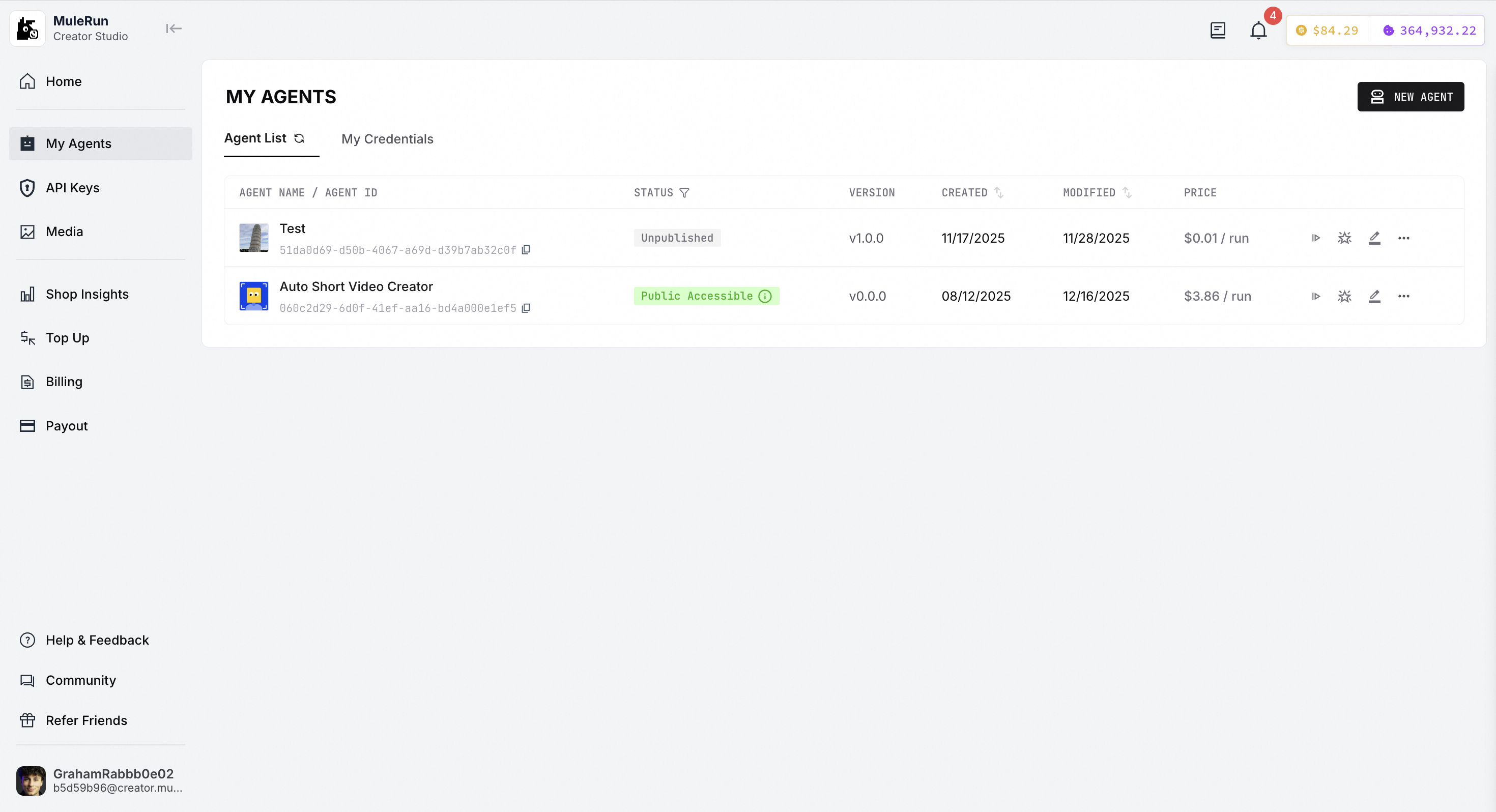Collapse the sidebar with the arrow icon
This screenshot has width=1496, height=812.
(173, 28)
